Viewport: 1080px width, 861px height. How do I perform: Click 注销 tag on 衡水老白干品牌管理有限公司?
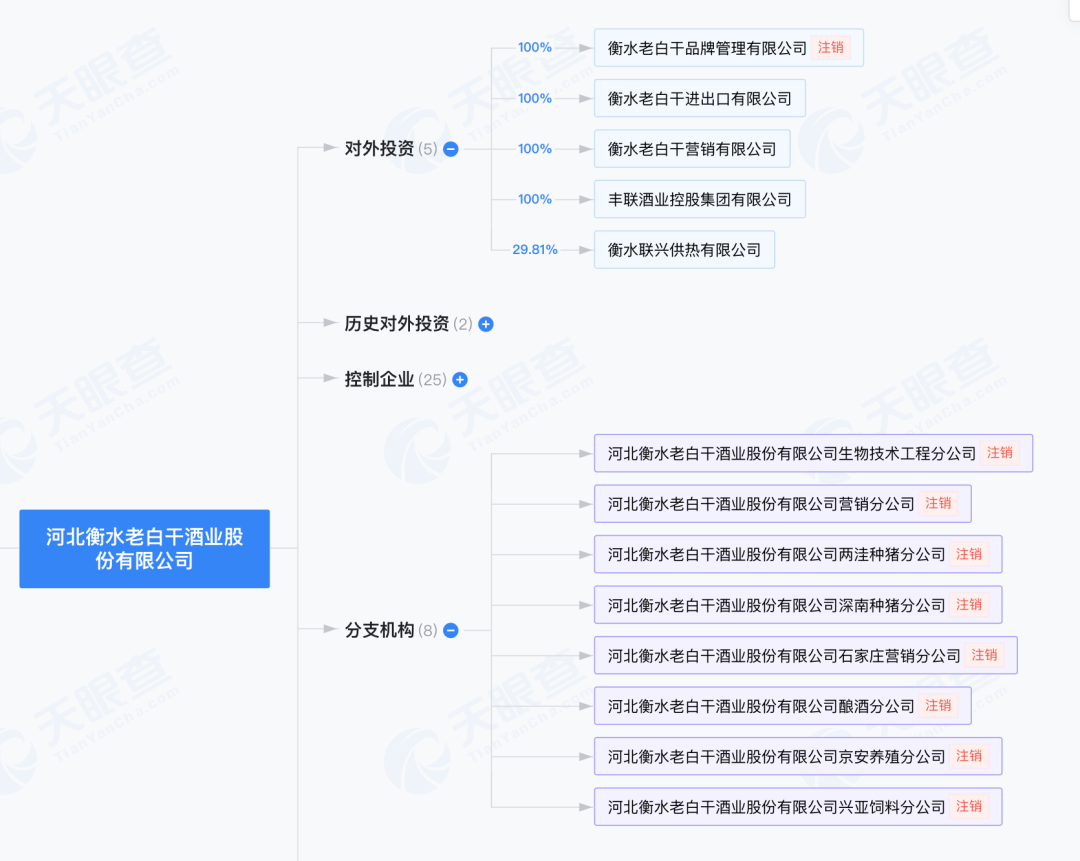coord(831,48)
